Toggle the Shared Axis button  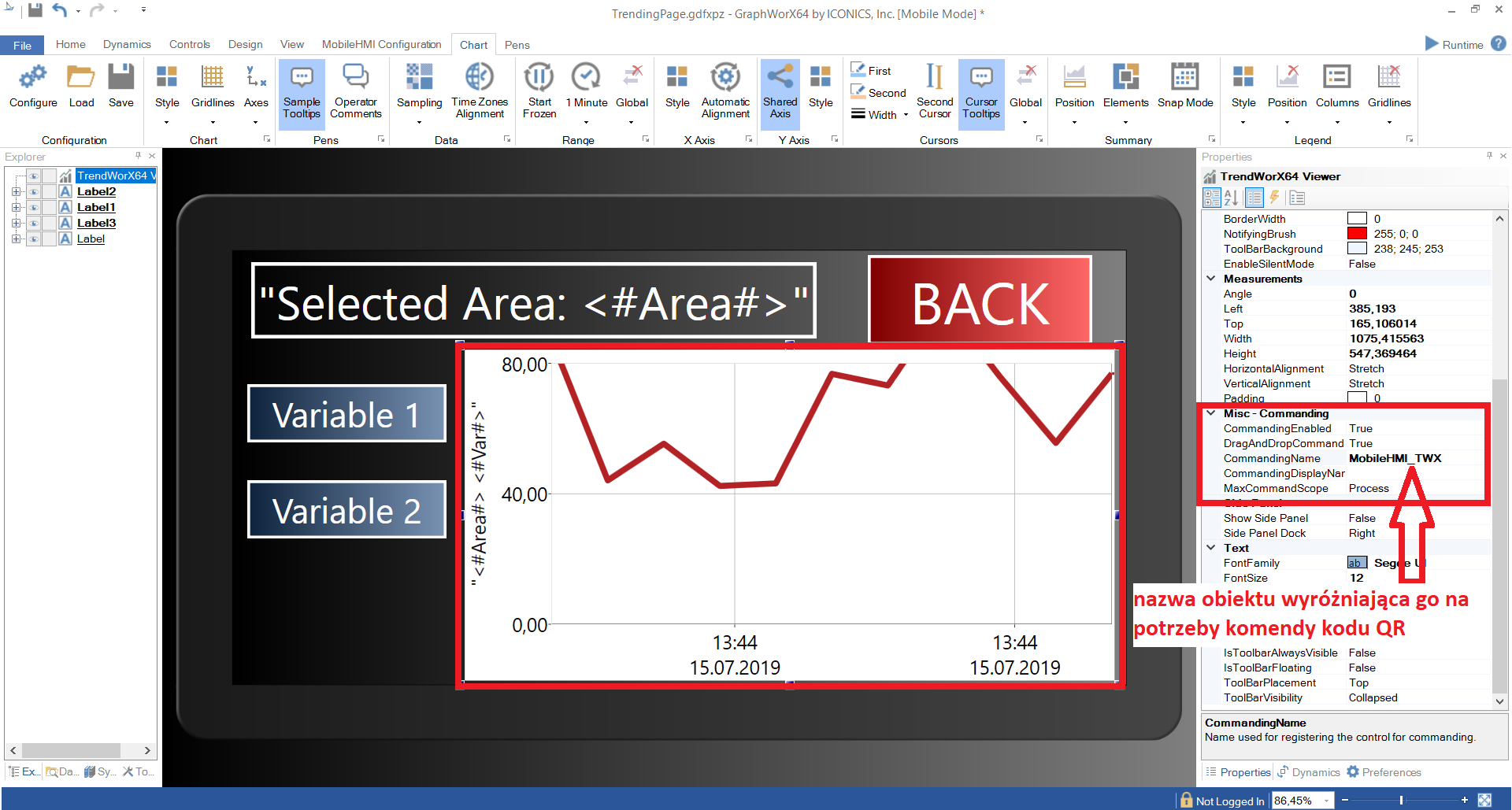point(780,93)
